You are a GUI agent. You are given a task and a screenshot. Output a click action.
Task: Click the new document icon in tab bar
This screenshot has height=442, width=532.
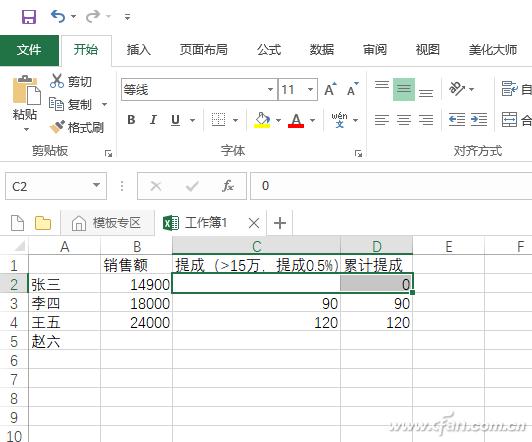(x=17, y=223)
